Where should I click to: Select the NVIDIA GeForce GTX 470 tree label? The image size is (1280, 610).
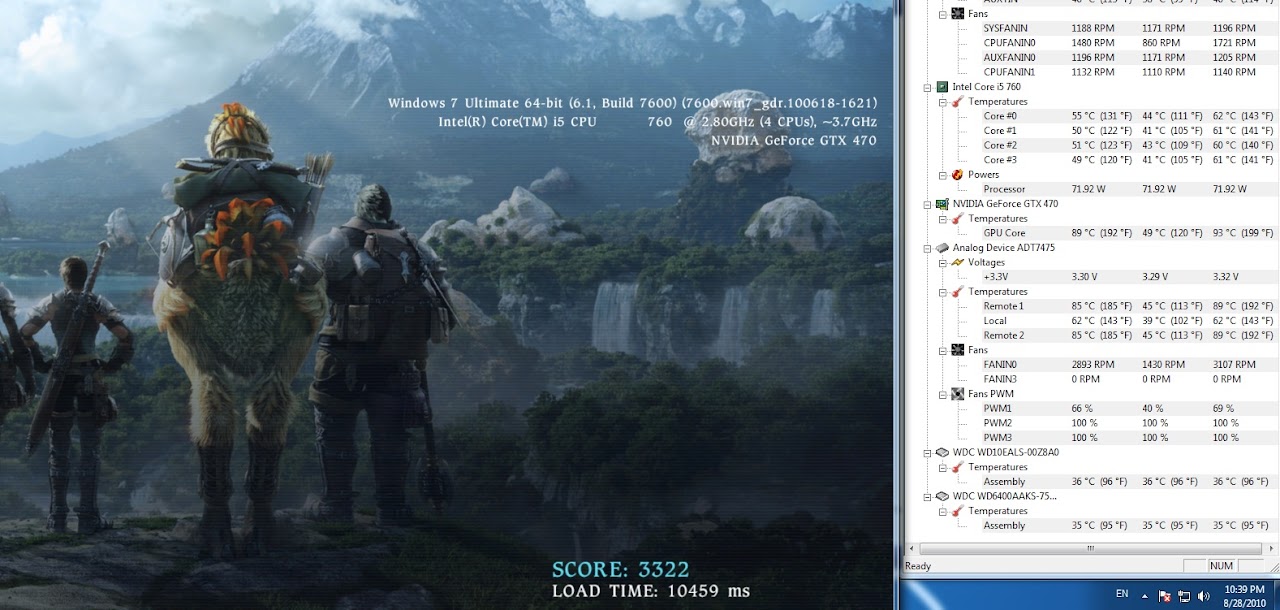tap(1005, 204)
